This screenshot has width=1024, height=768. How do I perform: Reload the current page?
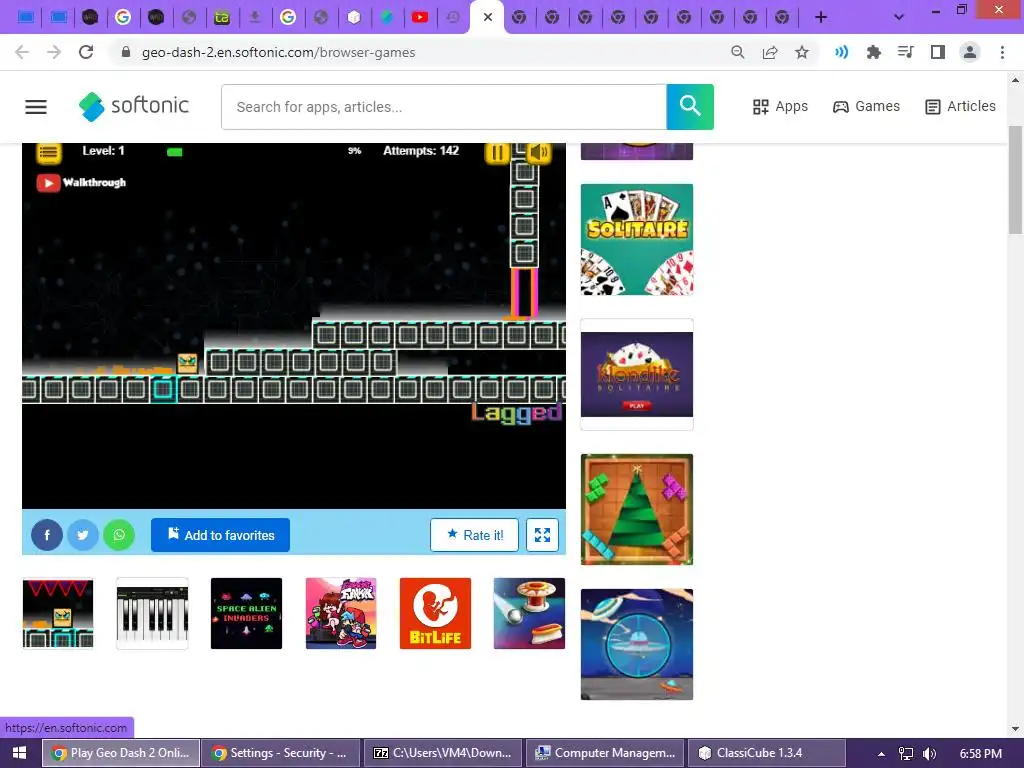pyautogui.click(x=86, y=52)
